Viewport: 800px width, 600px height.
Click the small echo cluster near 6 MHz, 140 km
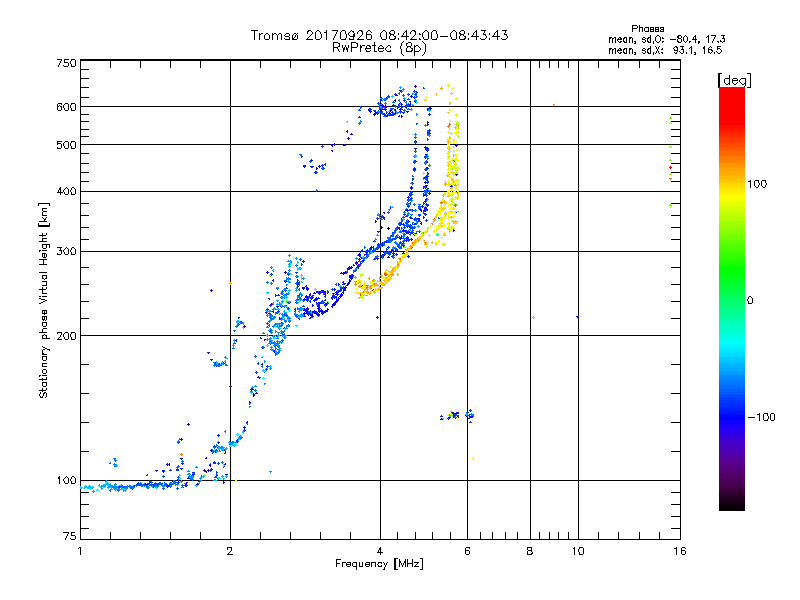[x=457, y=415]
